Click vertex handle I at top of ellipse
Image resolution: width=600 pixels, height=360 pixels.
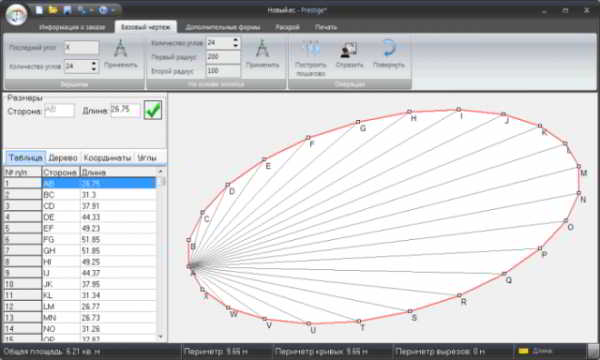coord(458,110)
